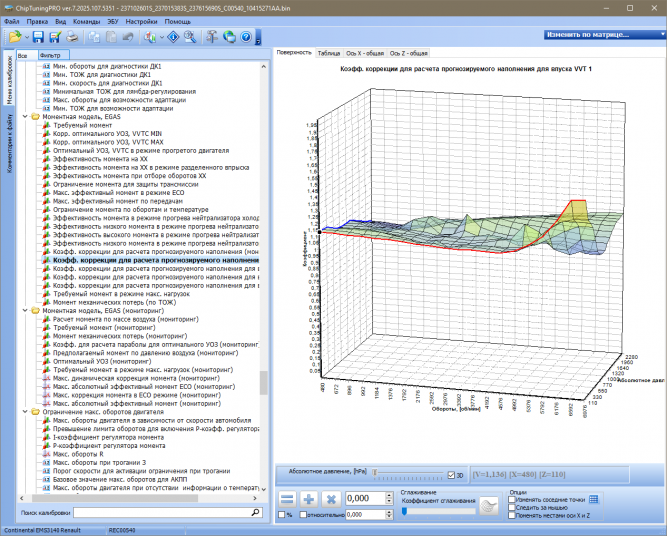Click the grid icon next to 'Изменять соседние точки'
The image size is (667, 536).
[594, 499]
